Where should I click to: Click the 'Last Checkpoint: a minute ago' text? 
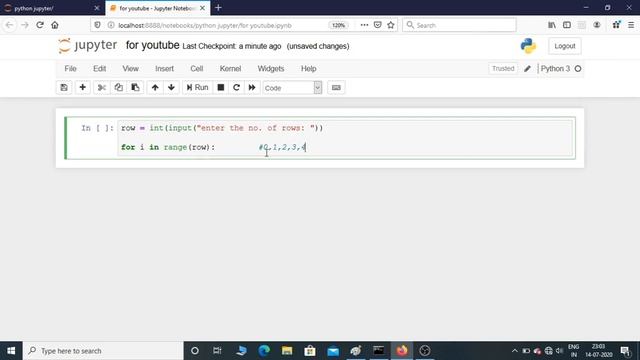pos(231,46)
